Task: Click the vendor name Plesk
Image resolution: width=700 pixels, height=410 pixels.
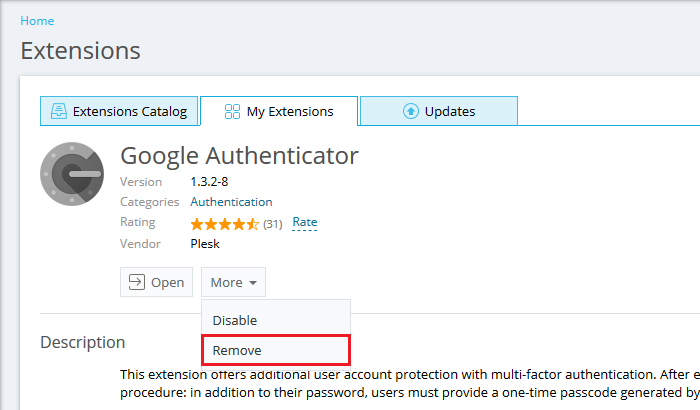Action: tap(205, 244)
